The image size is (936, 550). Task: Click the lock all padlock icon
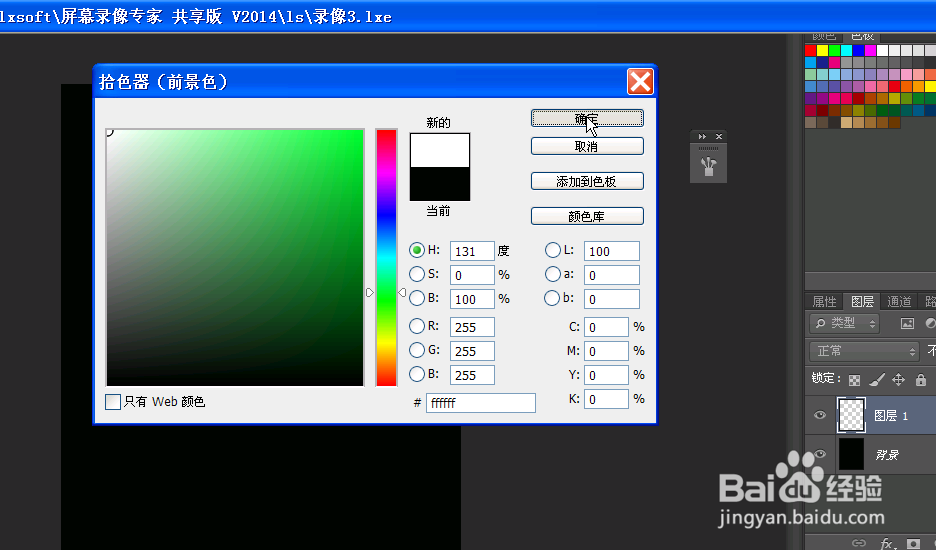click(921, 379)
